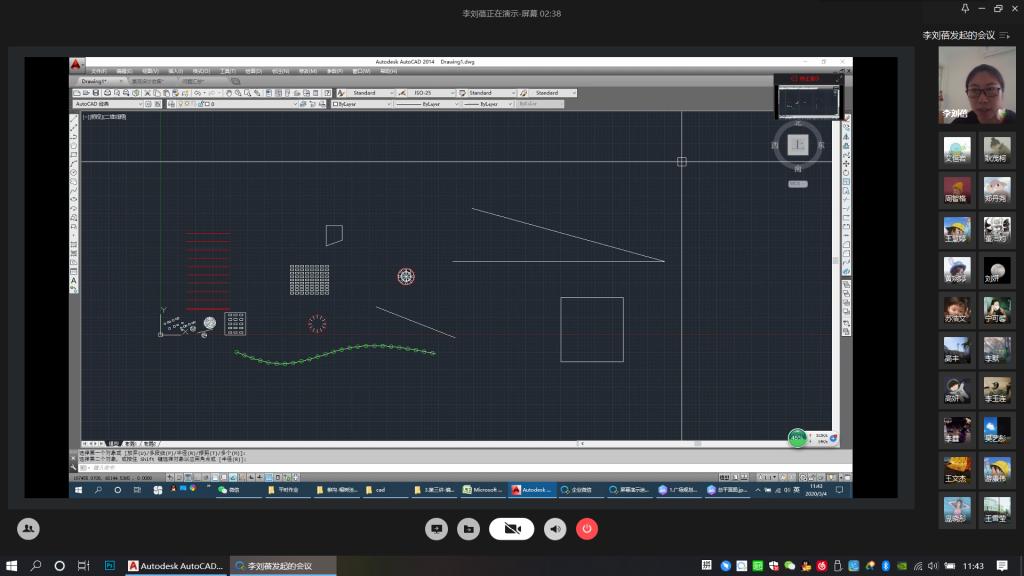The height and width of the screenshot is (576, 1024).
Task: Open the ByLayer lineweight dropdown
Action: click(488, 104)
